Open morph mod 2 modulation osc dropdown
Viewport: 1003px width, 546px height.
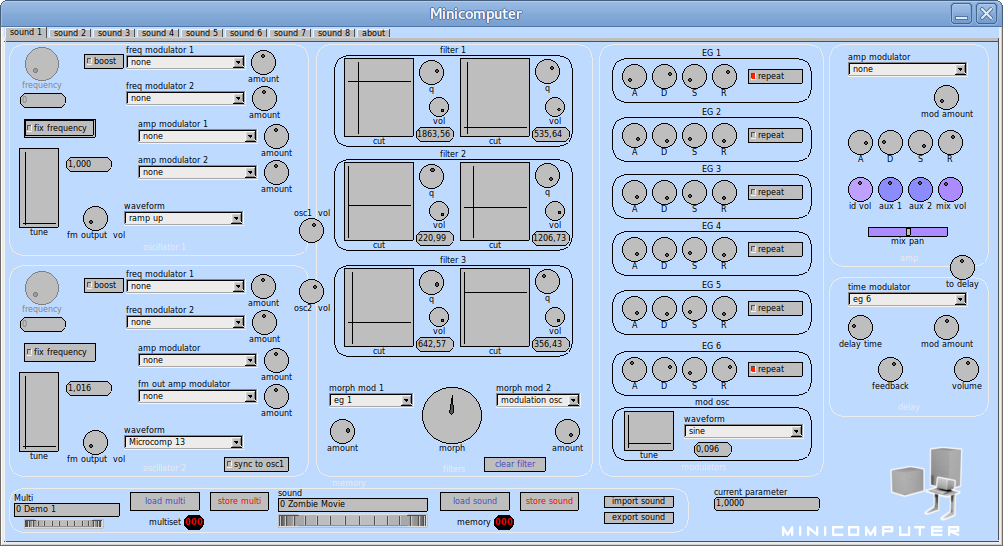tap(538, 400)
